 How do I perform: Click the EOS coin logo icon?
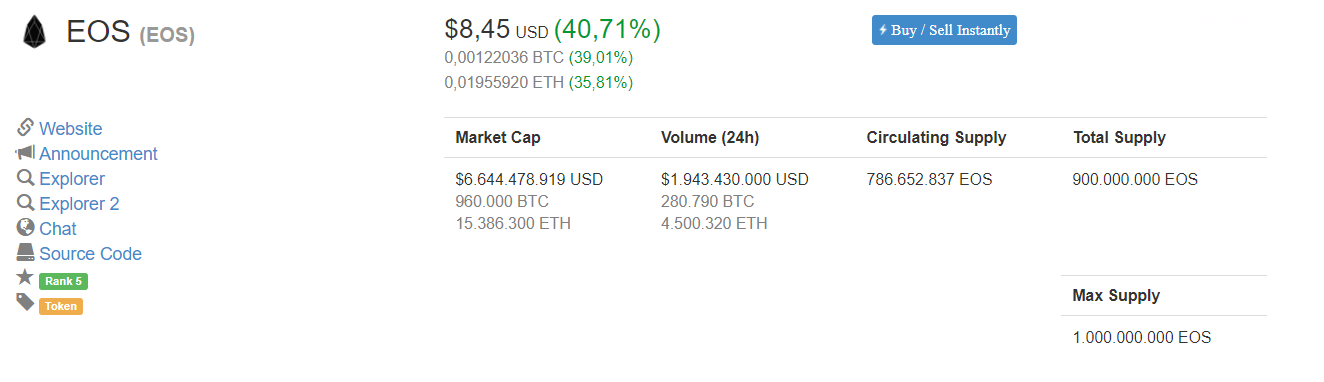click(34, 32)
